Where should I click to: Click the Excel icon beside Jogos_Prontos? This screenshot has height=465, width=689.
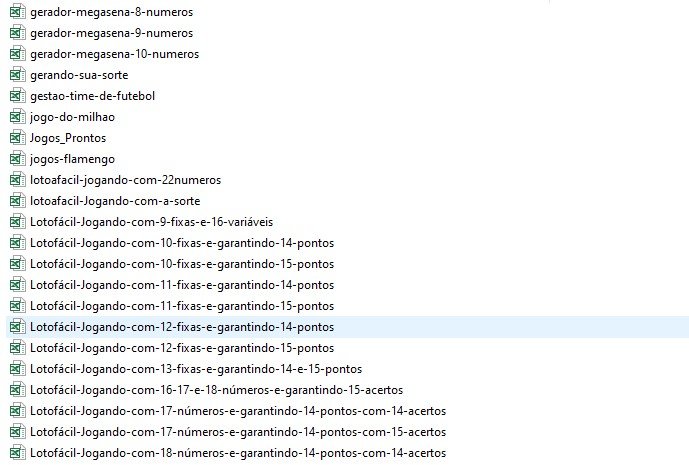coord(18,138)
